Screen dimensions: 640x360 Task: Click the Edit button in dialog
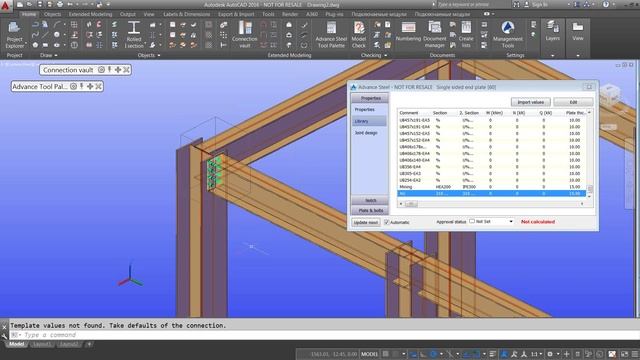point(573,102)
